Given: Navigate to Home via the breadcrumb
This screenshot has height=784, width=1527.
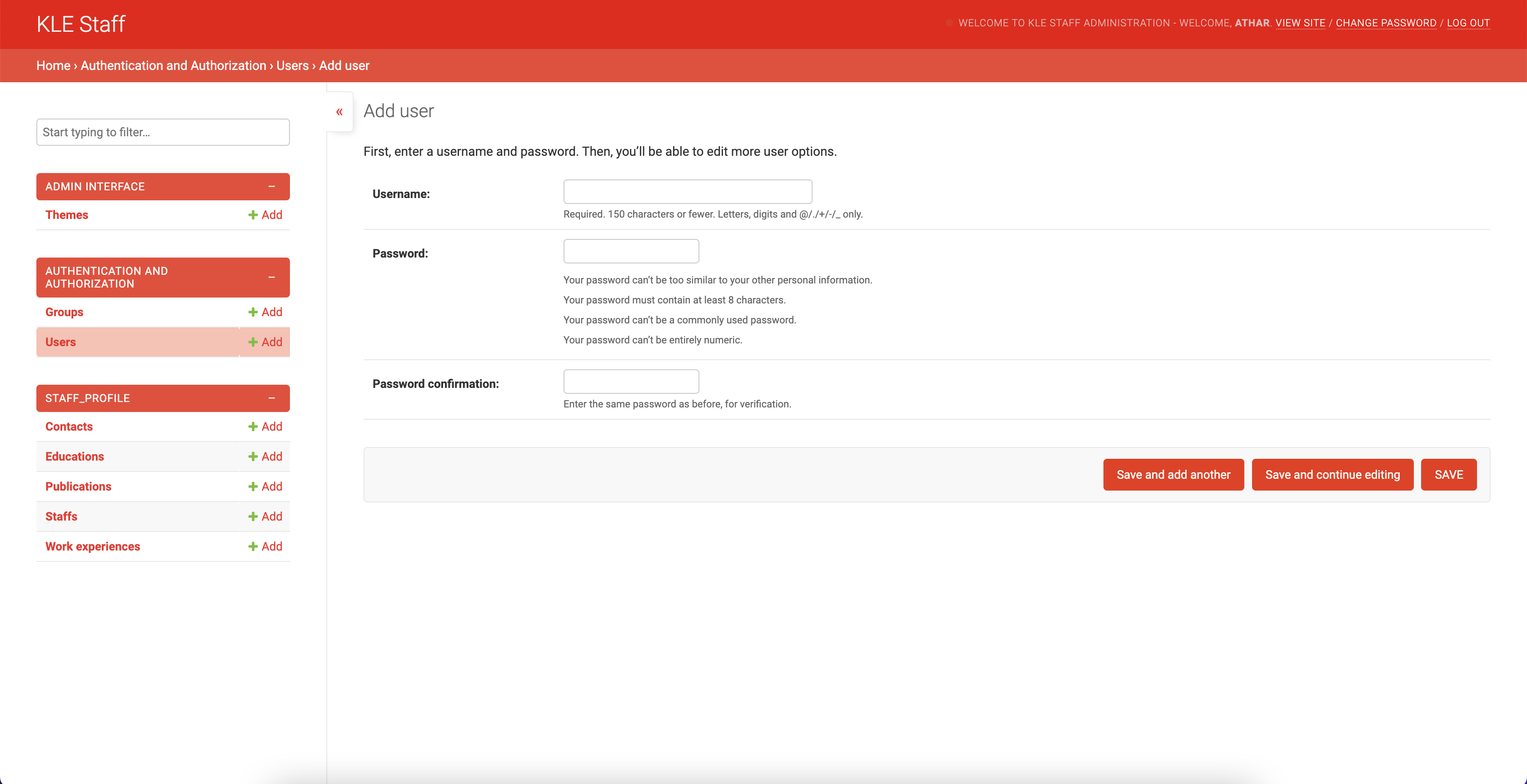Looking at the screenshot, I should 53,65.
